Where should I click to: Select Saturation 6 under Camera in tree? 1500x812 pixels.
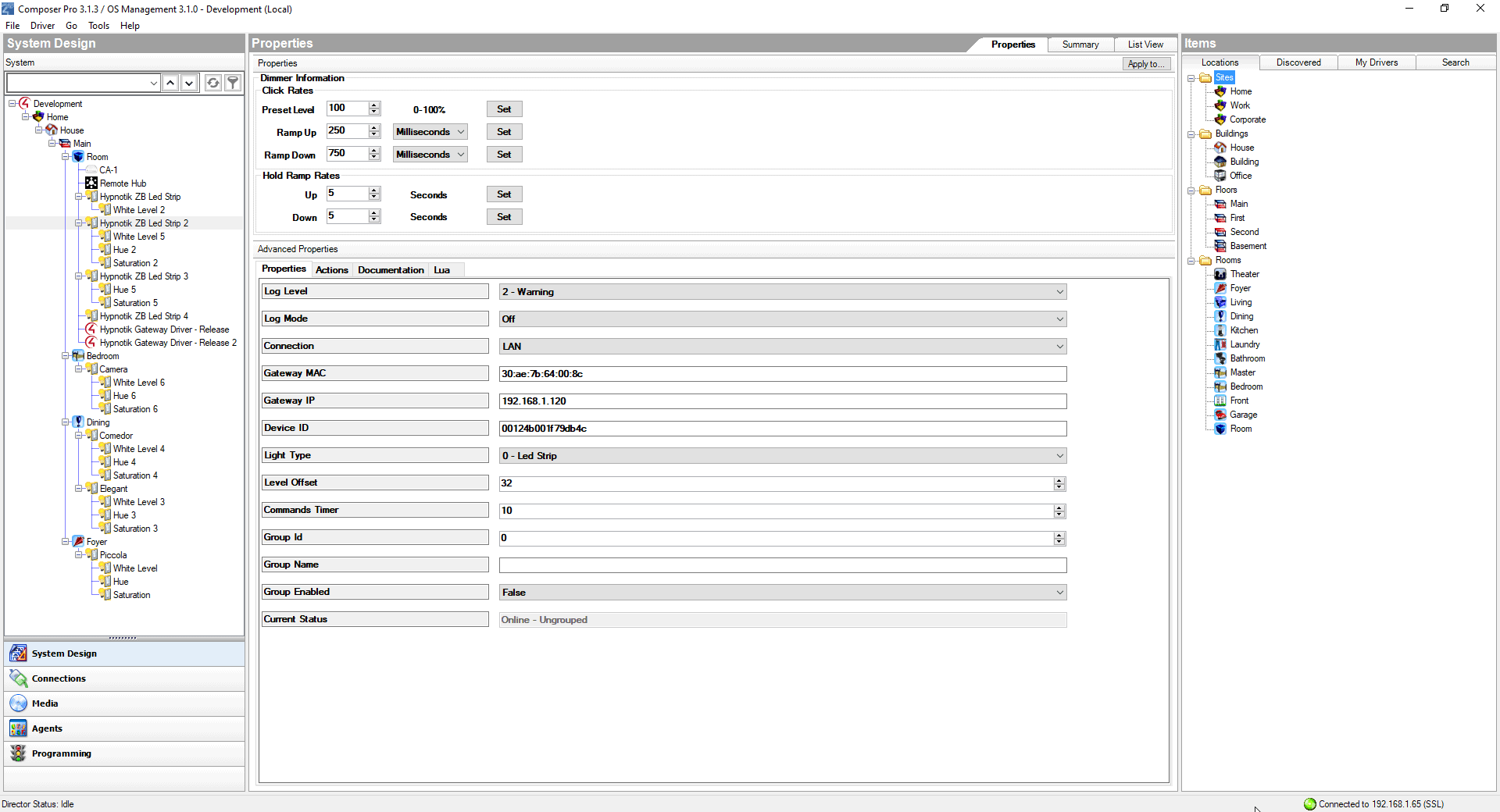point(135,409)
